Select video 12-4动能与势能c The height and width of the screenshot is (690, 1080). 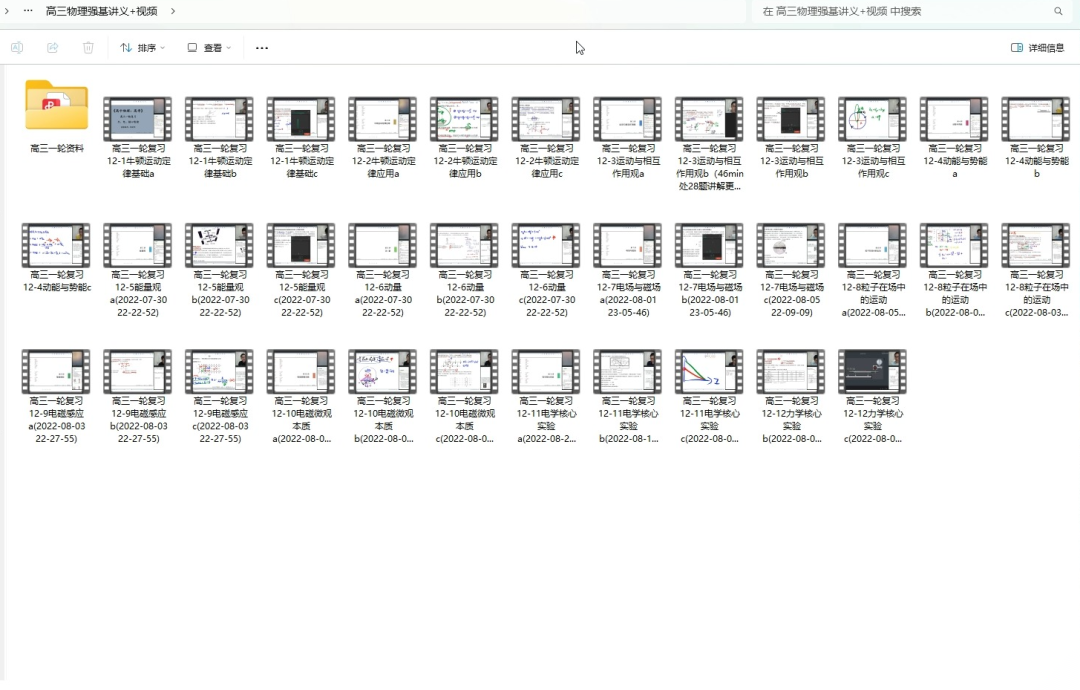[x=56, y=245]
